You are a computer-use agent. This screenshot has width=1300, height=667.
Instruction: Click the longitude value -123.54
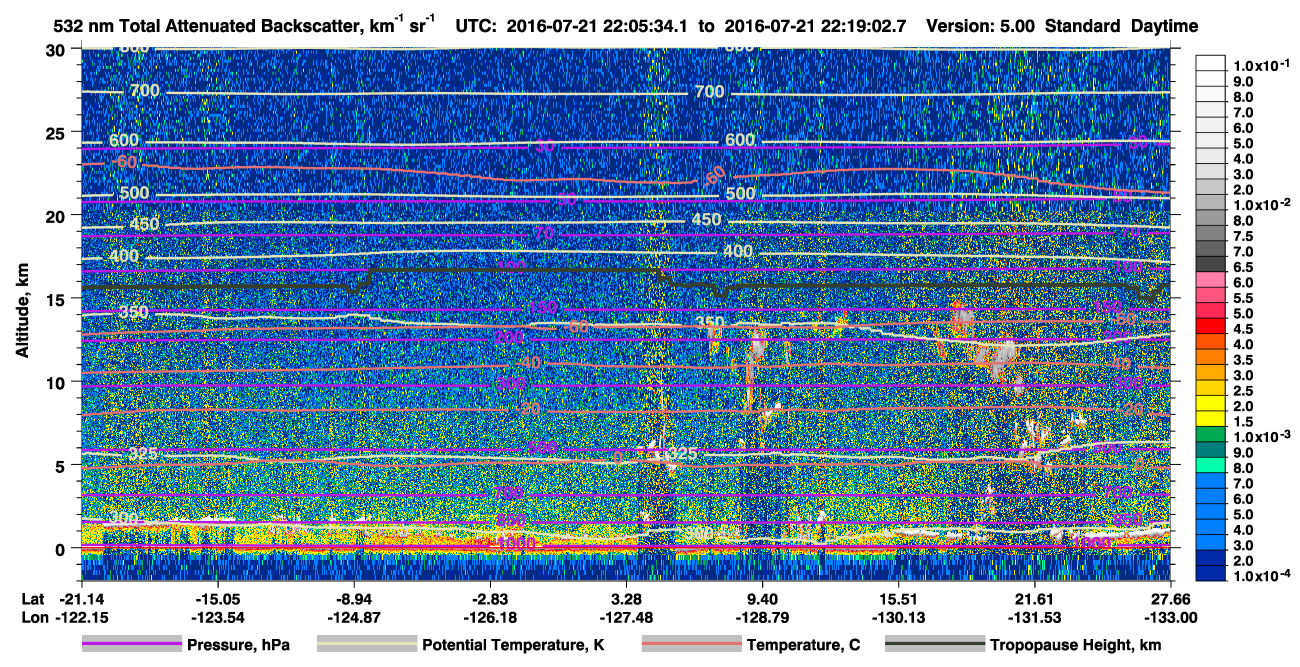[218, 616]
